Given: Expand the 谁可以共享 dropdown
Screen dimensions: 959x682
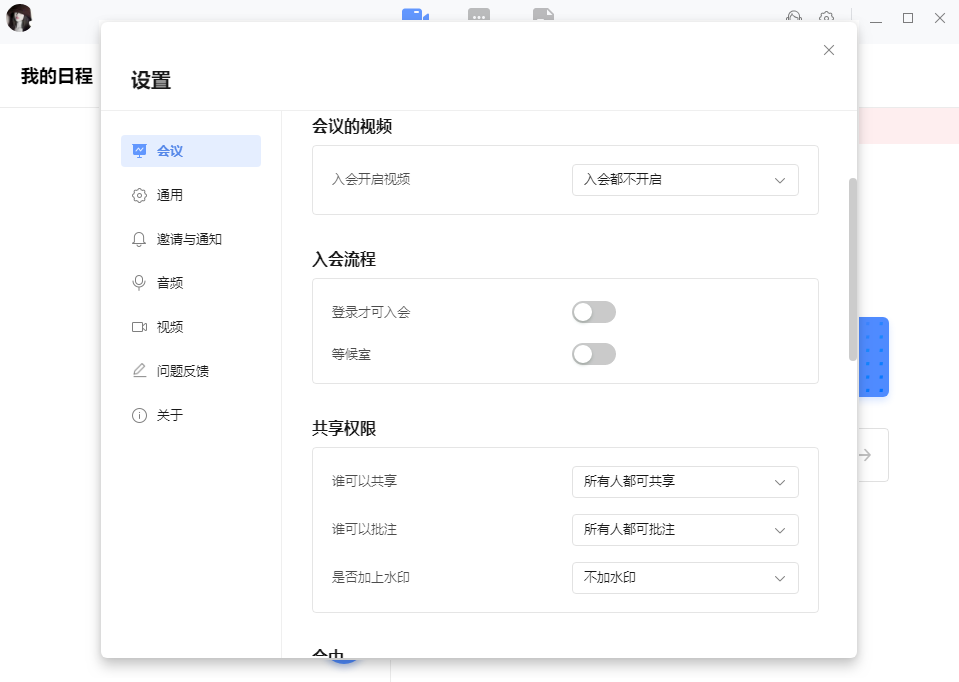Looking at the screenshot, I should coord(684,481).
